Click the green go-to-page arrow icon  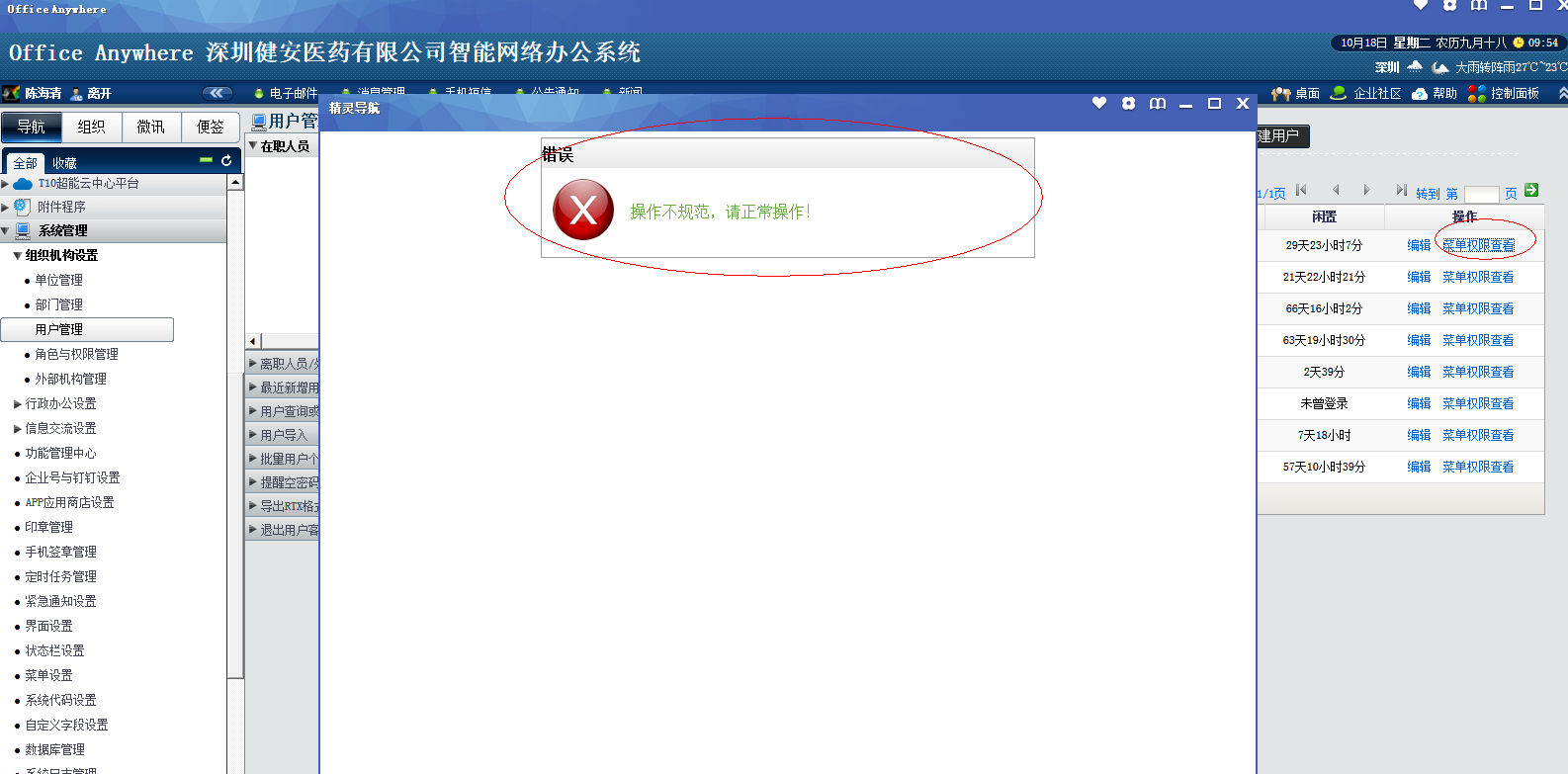(1531, 190)
